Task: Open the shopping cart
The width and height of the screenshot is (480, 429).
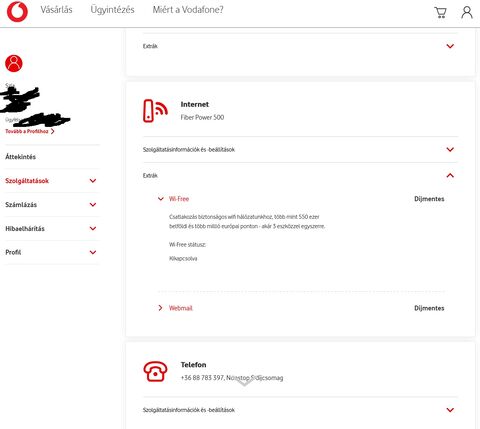Action: point(440,12)
